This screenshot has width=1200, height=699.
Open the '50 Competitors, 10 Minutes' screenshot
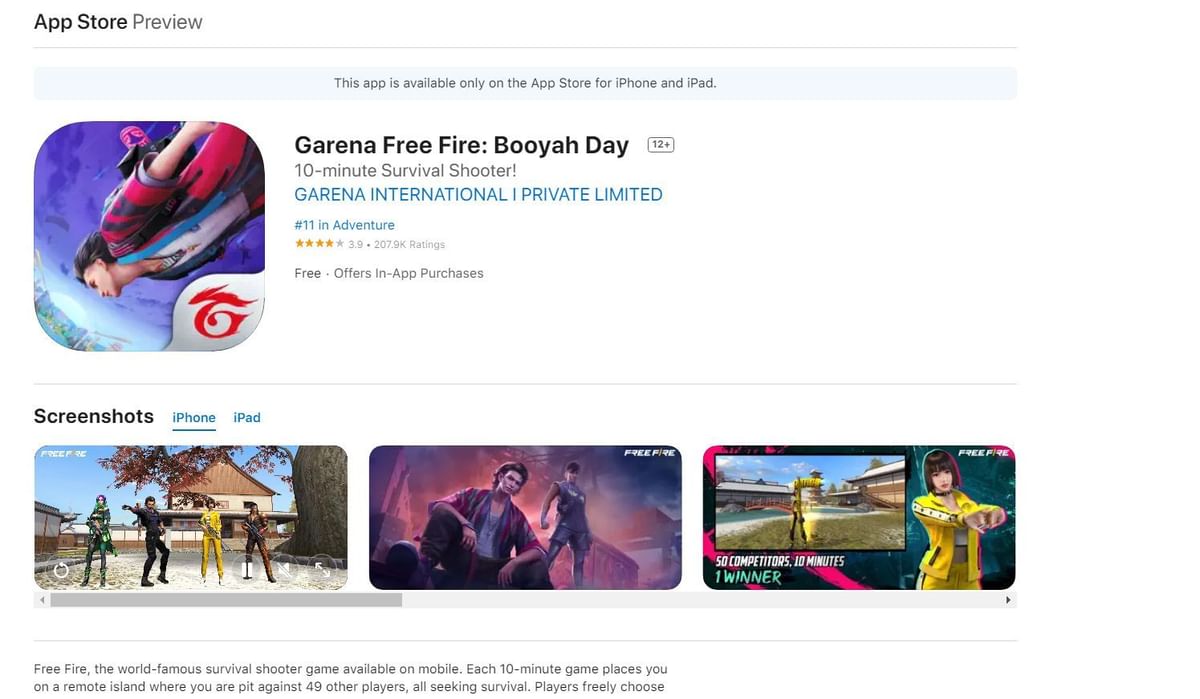(858, 516)
